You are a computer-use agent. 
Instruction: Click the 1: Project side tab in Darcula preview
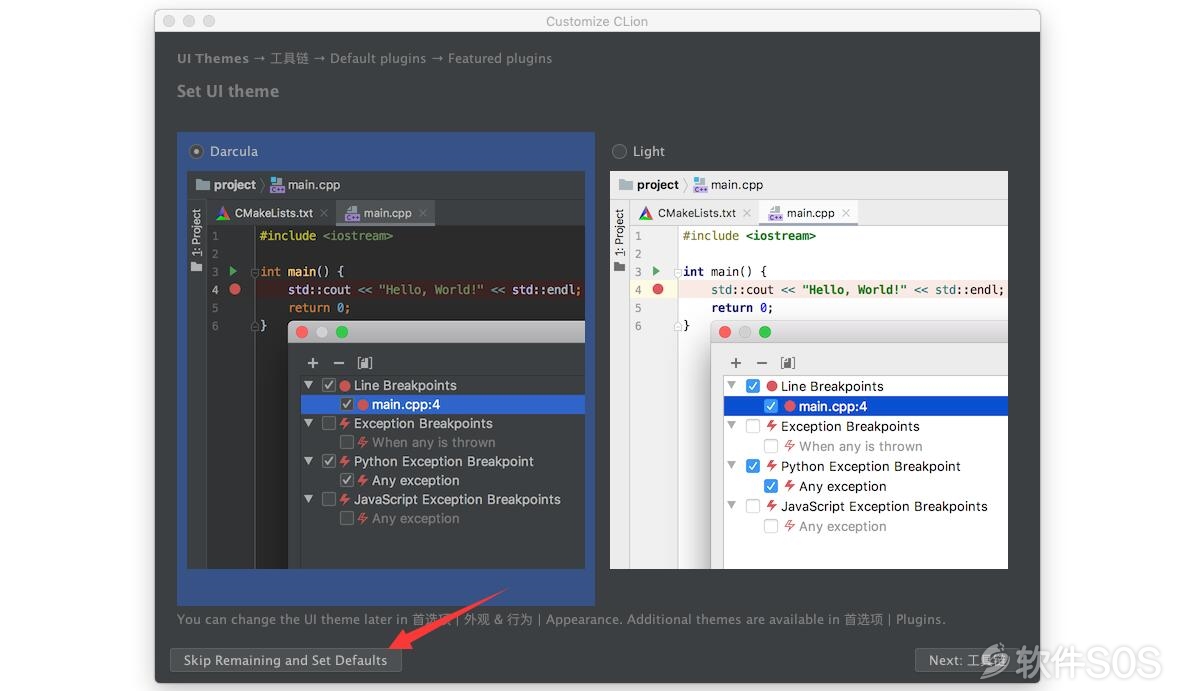point(197,240)
